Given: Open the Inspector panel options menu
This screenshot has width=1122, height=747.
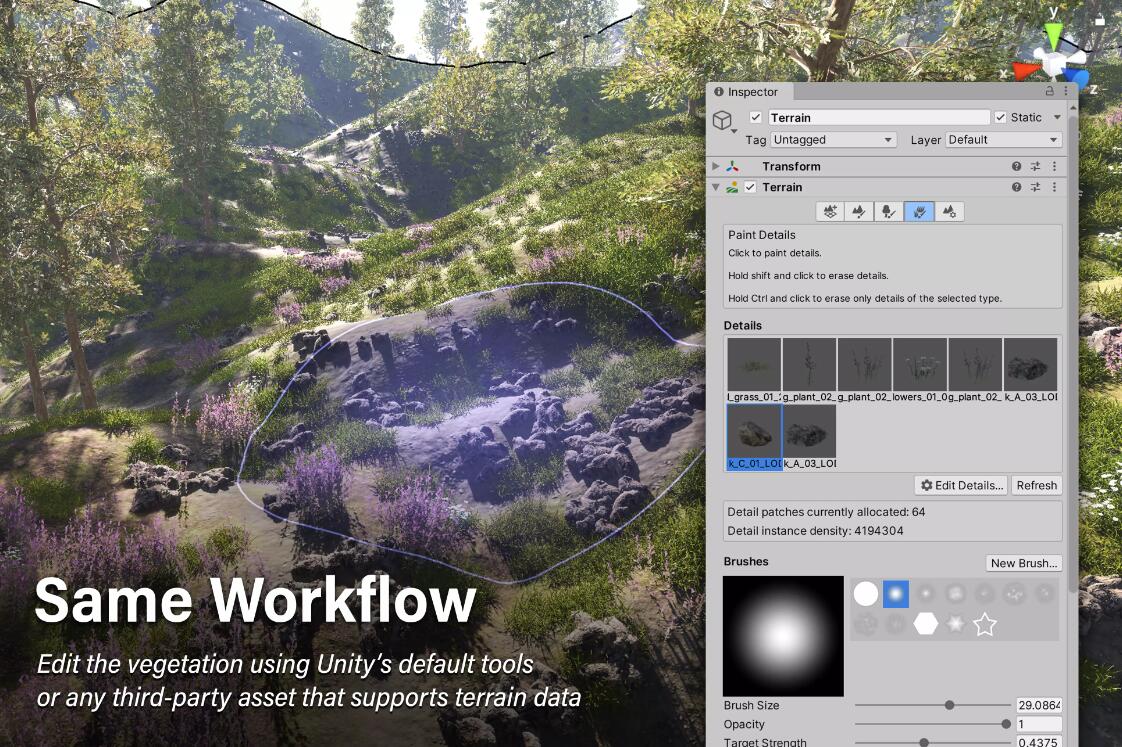Looking at the screenshot, I should pos(1065,92).
